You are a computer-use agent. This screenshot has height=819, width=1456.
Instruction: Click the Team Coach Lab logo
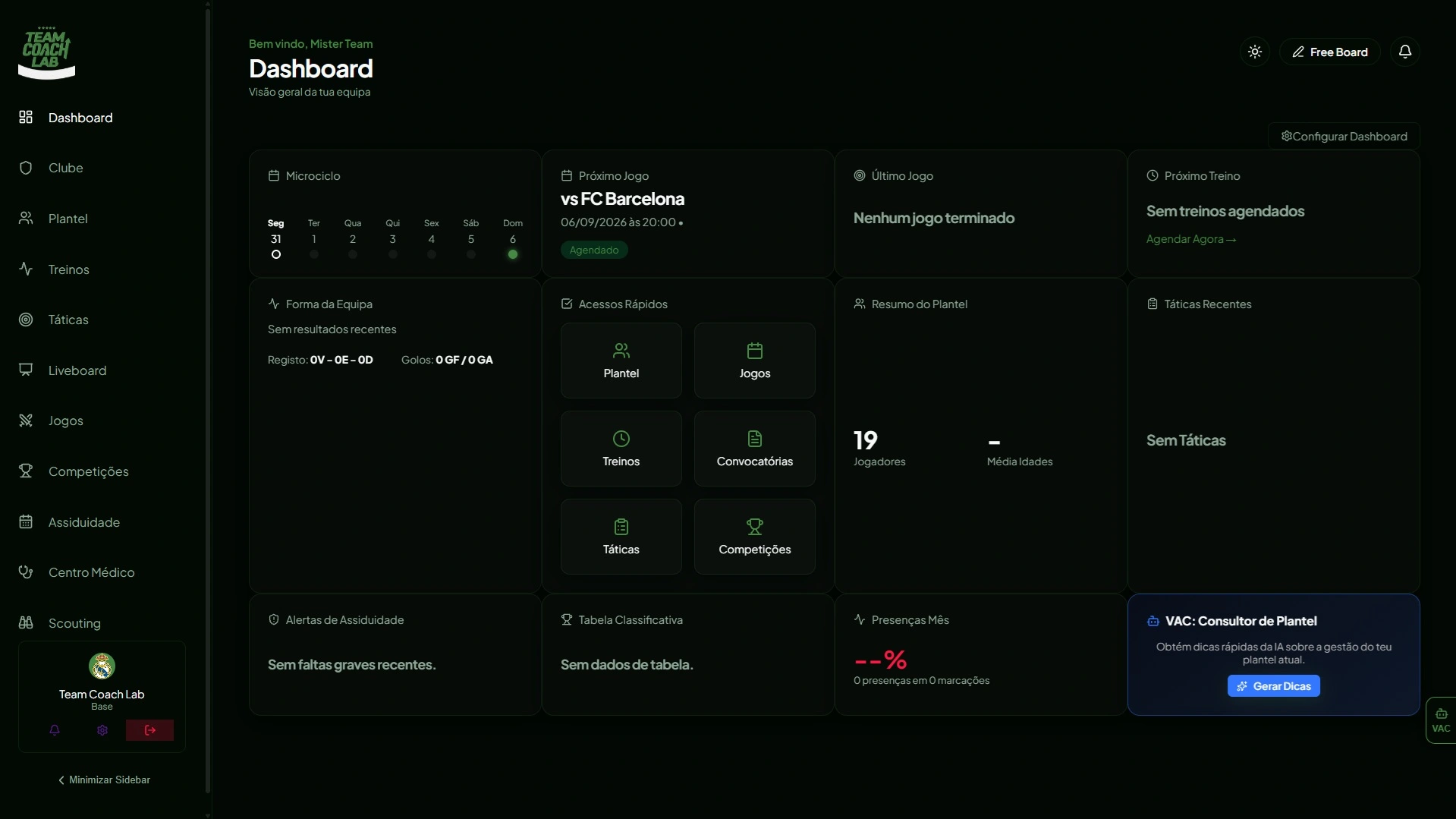(x=46, y=53)
